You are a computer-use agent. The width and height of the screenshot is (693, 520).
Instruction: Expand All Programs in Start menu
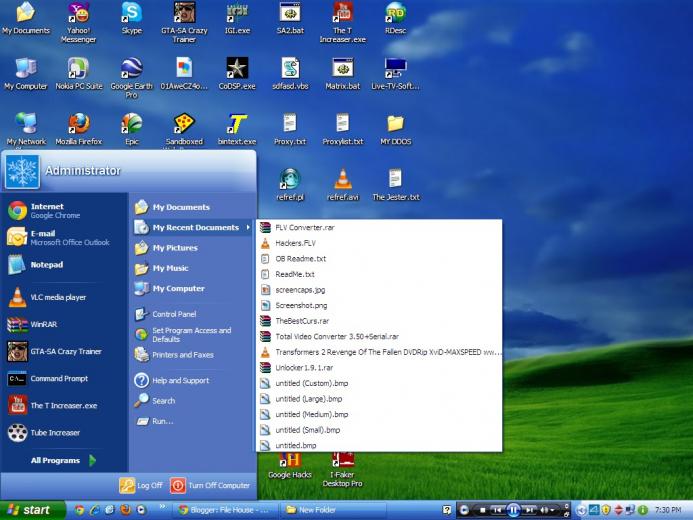point(64,460)
